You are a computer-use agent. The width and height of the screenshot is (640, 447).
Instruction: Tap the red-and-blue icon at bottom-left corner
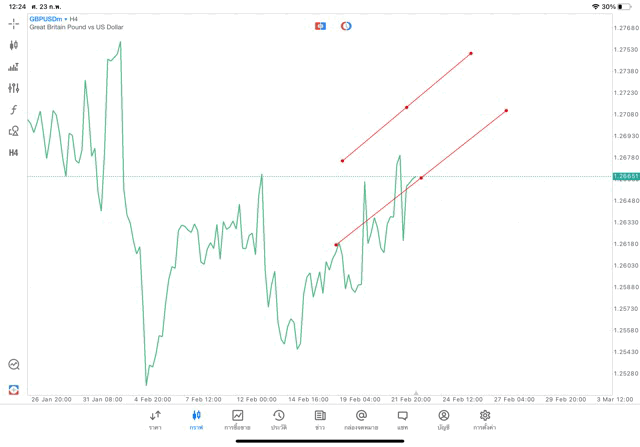pyautogui.click(x=14, y=389)
